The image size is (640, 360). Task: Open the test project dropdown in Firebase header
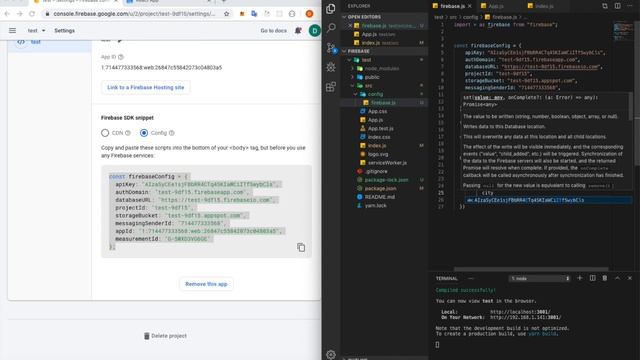(36, 31)
